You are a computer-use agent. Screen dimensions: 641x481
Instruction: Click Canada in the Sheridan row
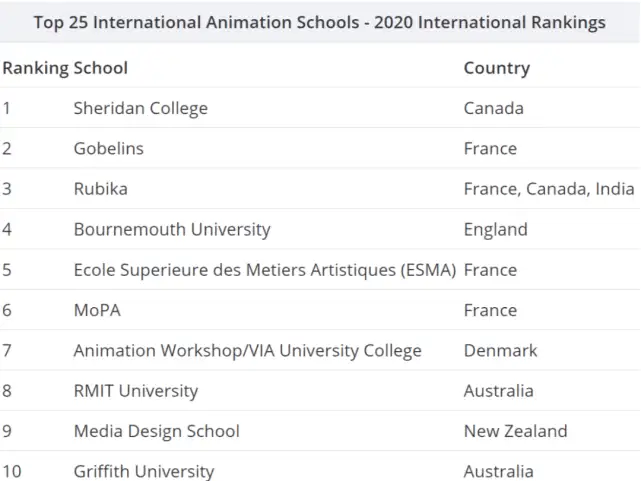(493, 108)
